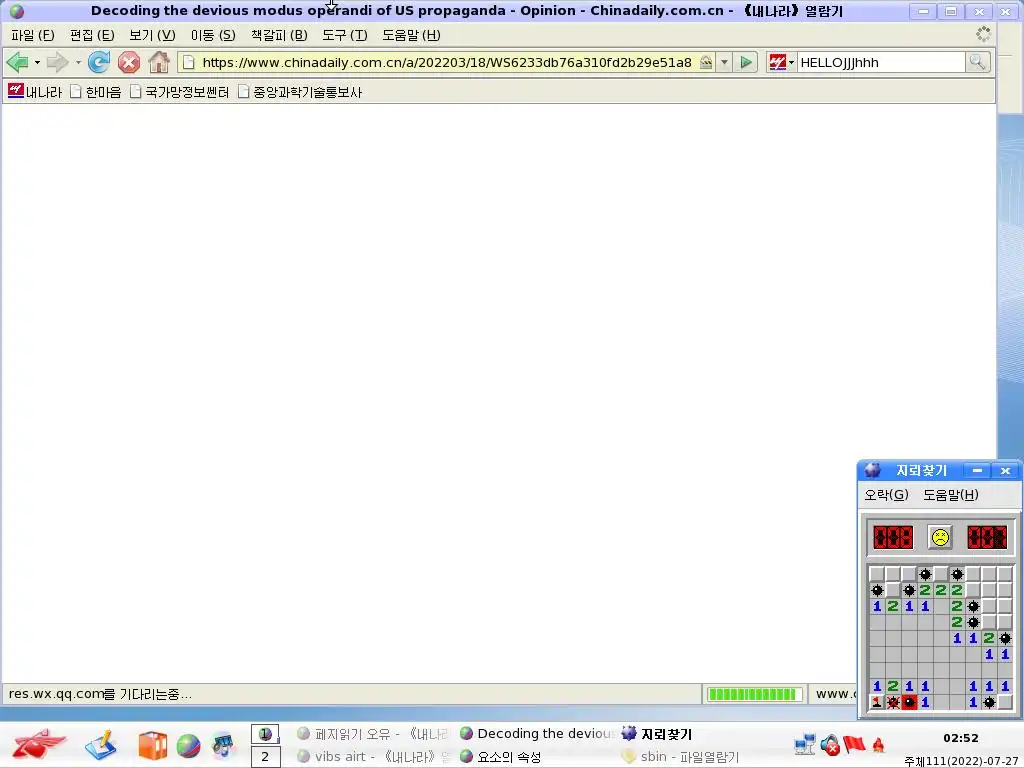
Task: Launch the music media player taskbar icon
Action: coord(223,746)
